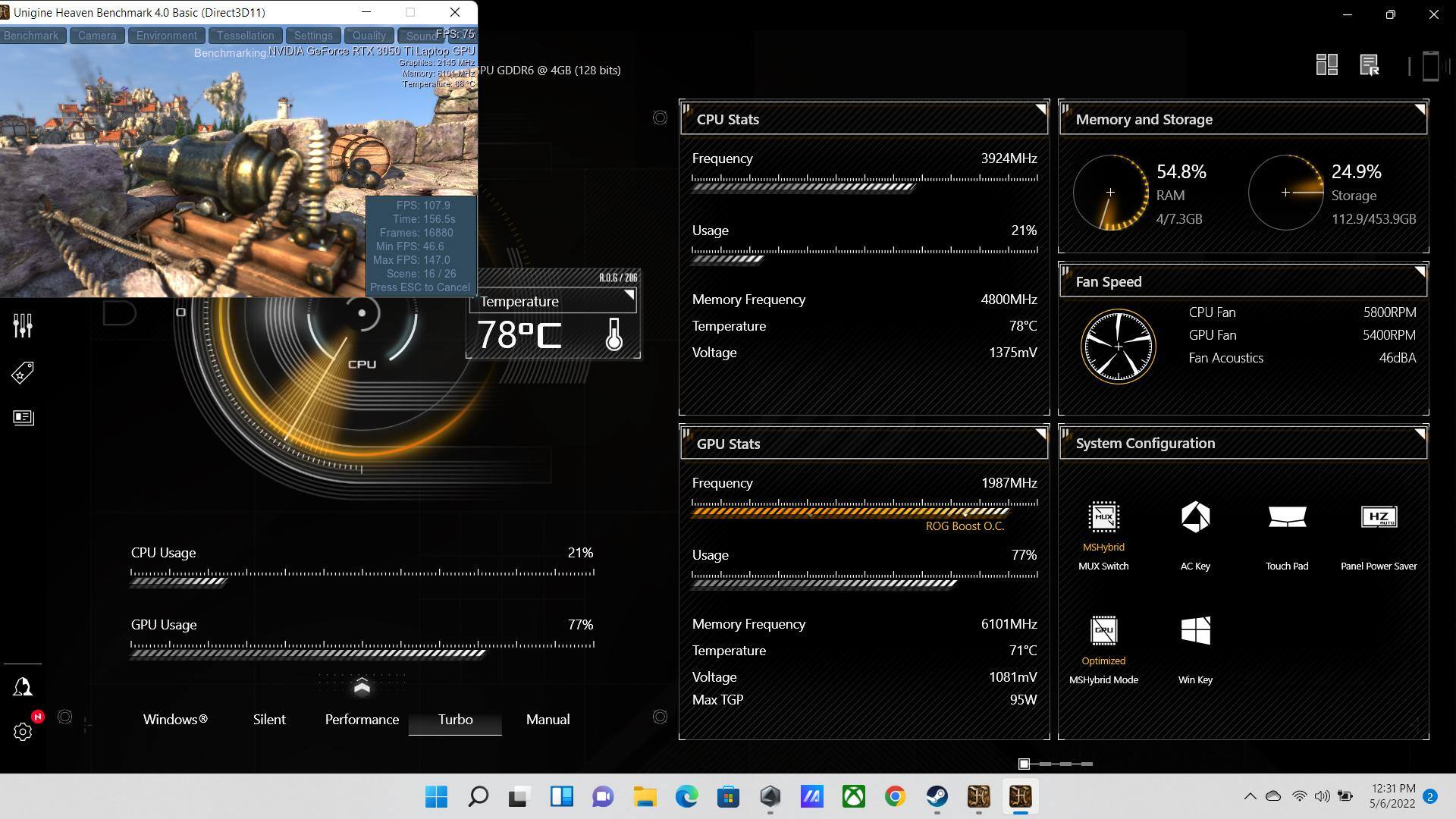Switch to grid dashboard layout icon
This screenshot has width=1456, height=819.
pos(1326,65)
